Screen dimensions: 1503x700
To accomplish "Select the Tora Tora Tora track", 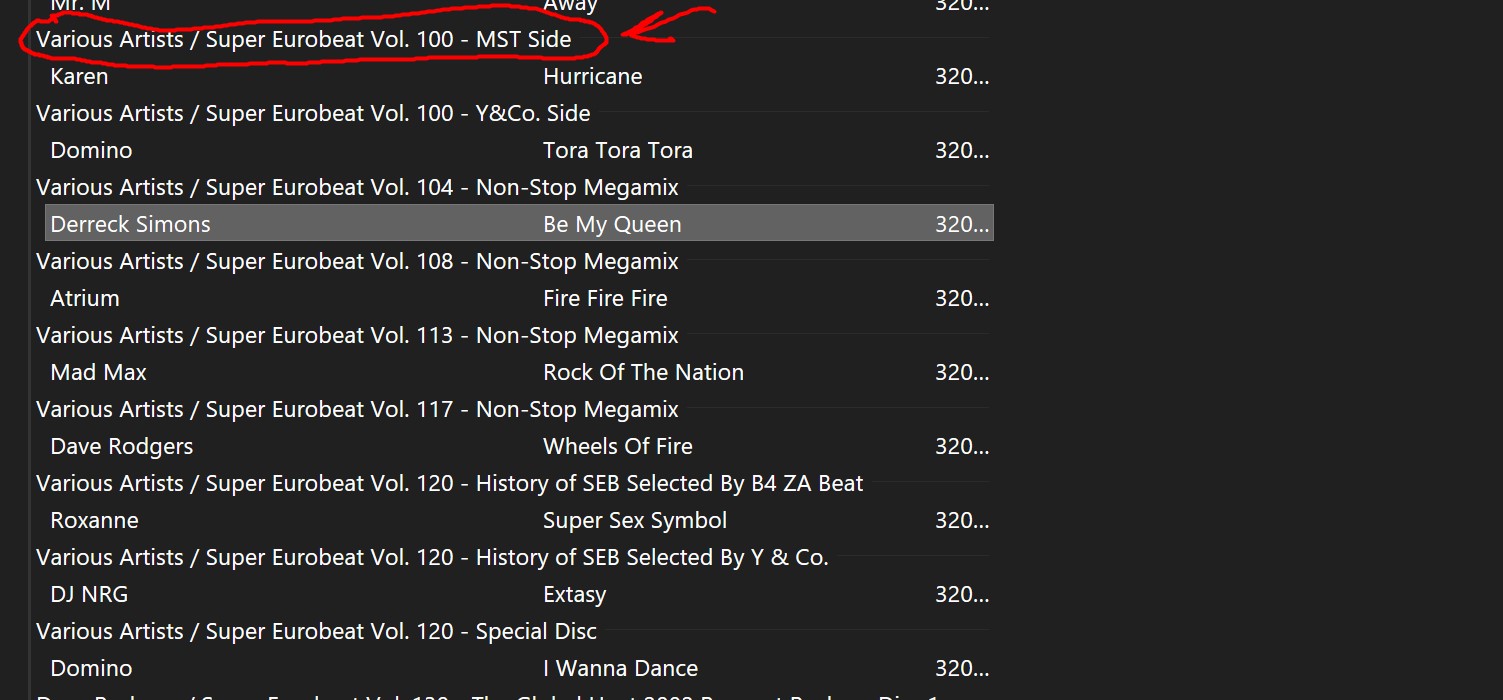I will click(x=617, y=151).
